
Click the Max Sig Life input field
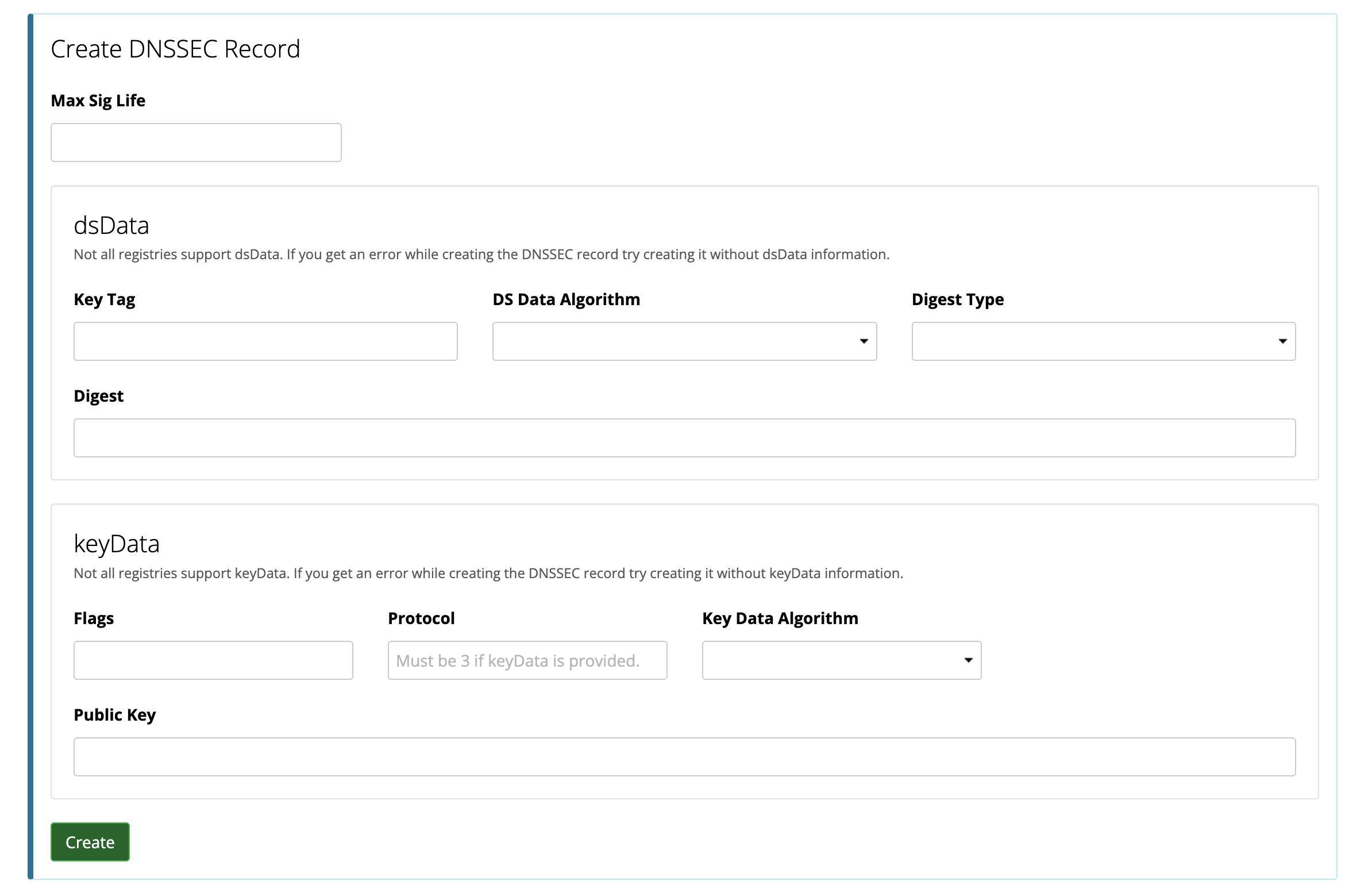point(196,143)
